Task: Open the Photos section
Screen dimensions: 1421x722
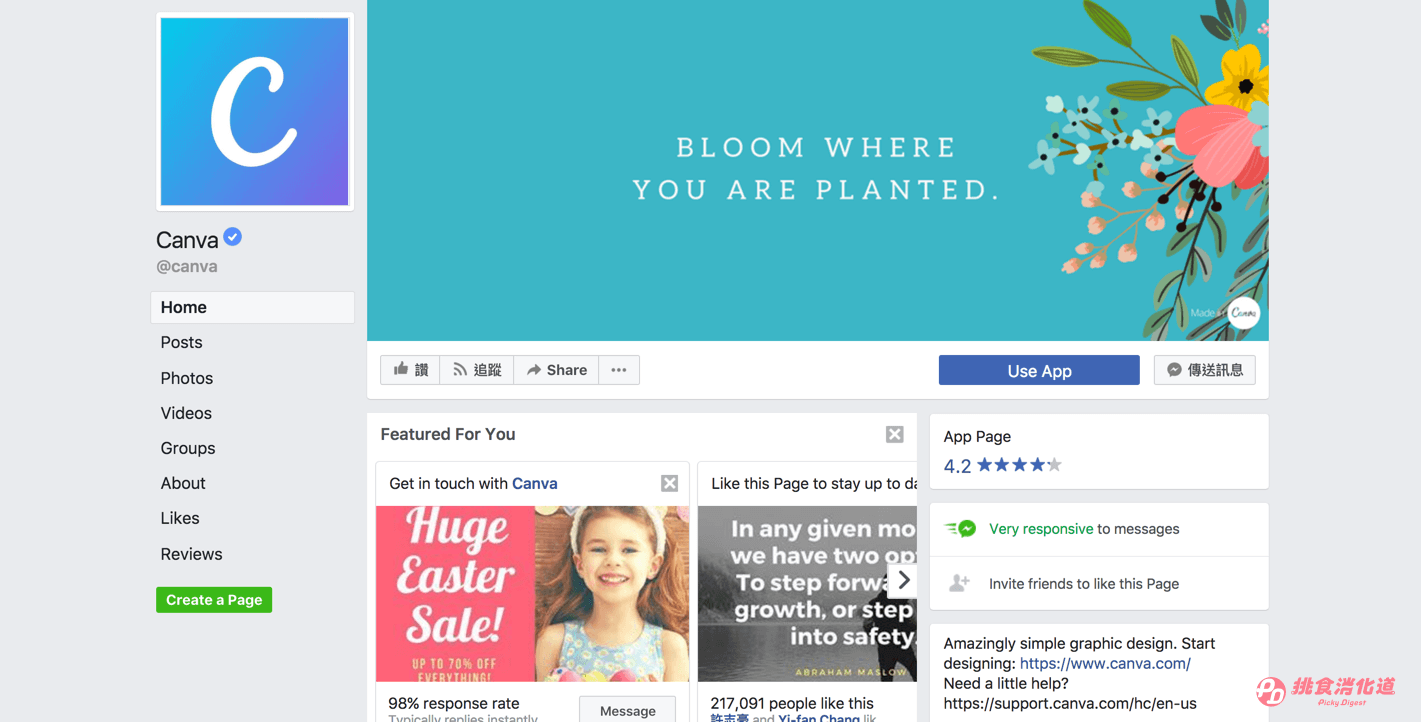Action: point(187,378)
